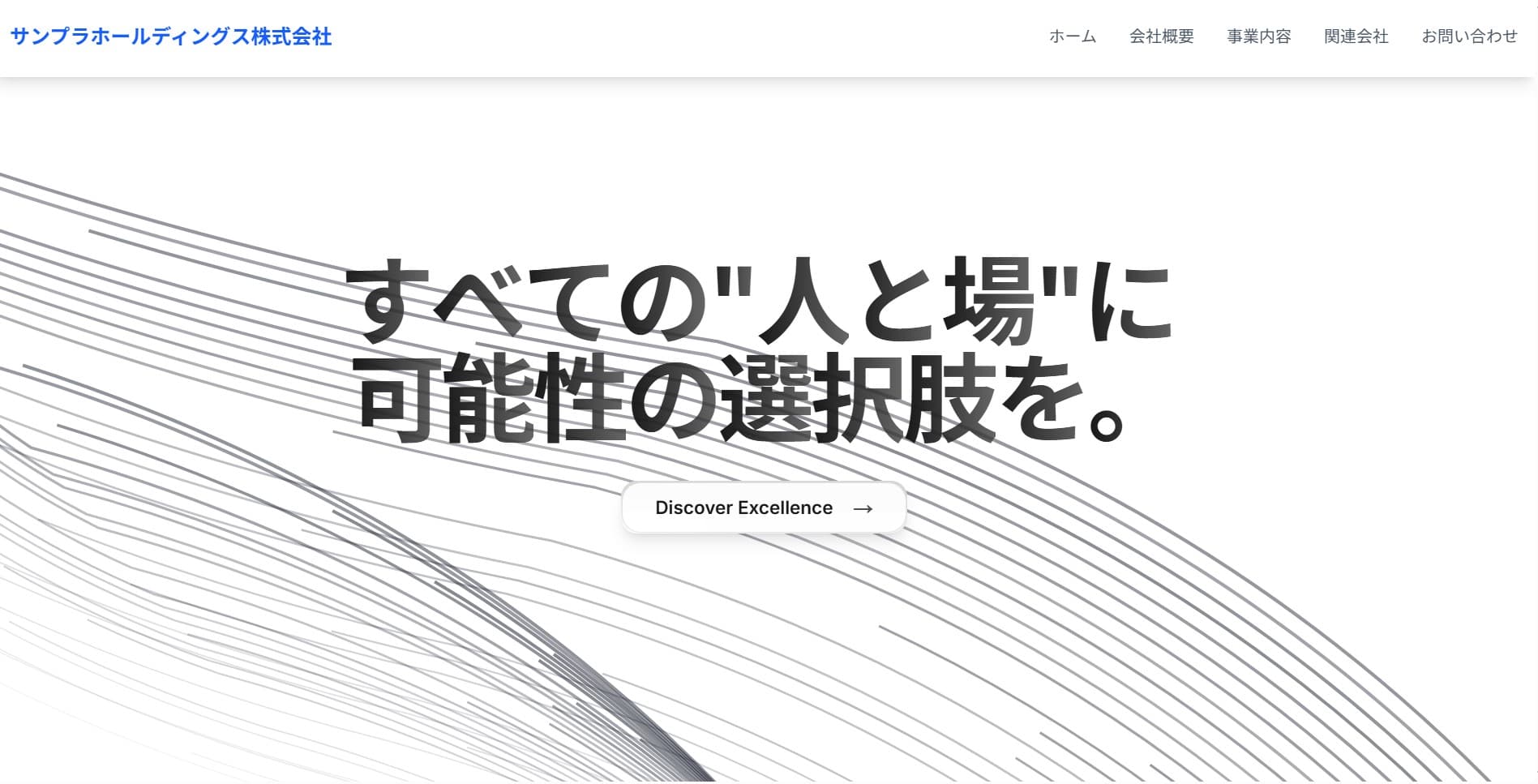1538x784 pixels.
Task: Open the 事業内容 page link
Action: coord(1258,36)
